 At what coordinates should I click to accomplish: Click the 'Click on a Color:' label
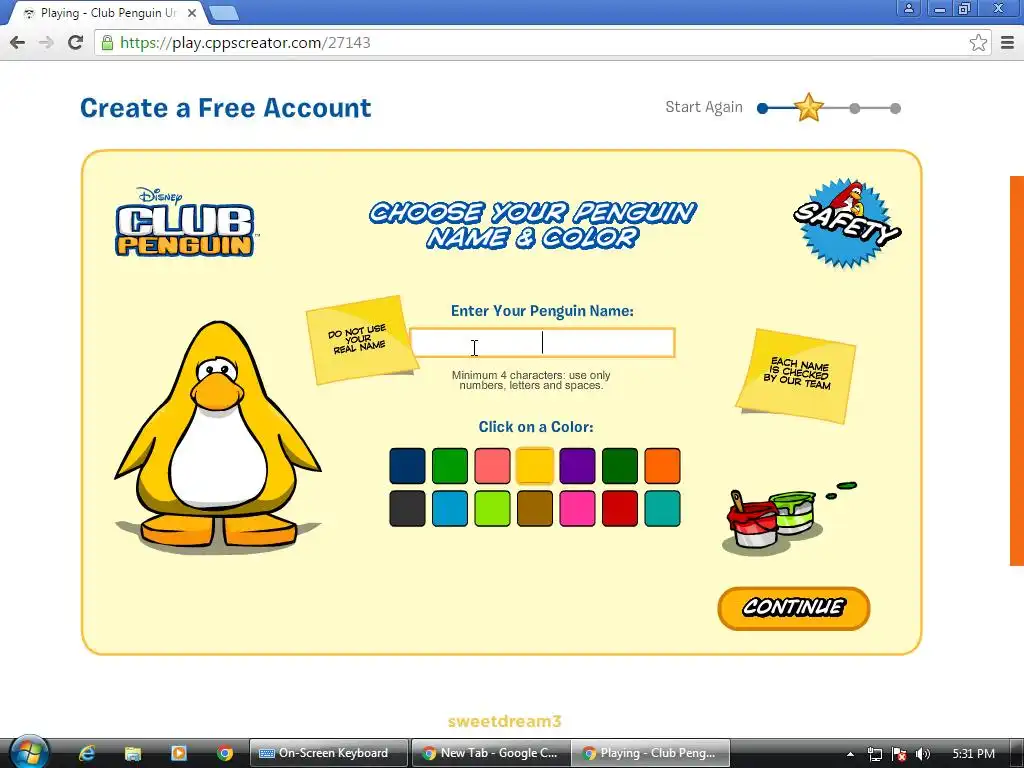click(536, 426)
